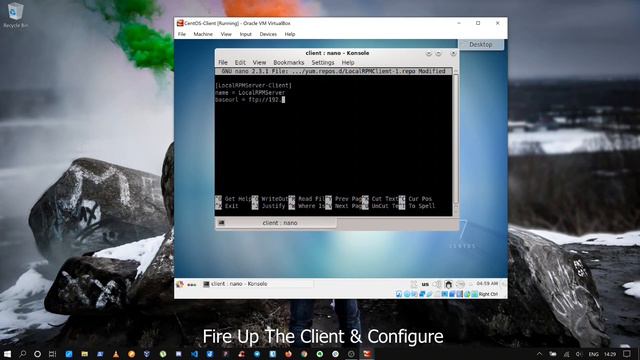The width and height of the screenshot is (640, 360).
Task: Open Recycle Bin desktop icon
Action: point(16,15)
